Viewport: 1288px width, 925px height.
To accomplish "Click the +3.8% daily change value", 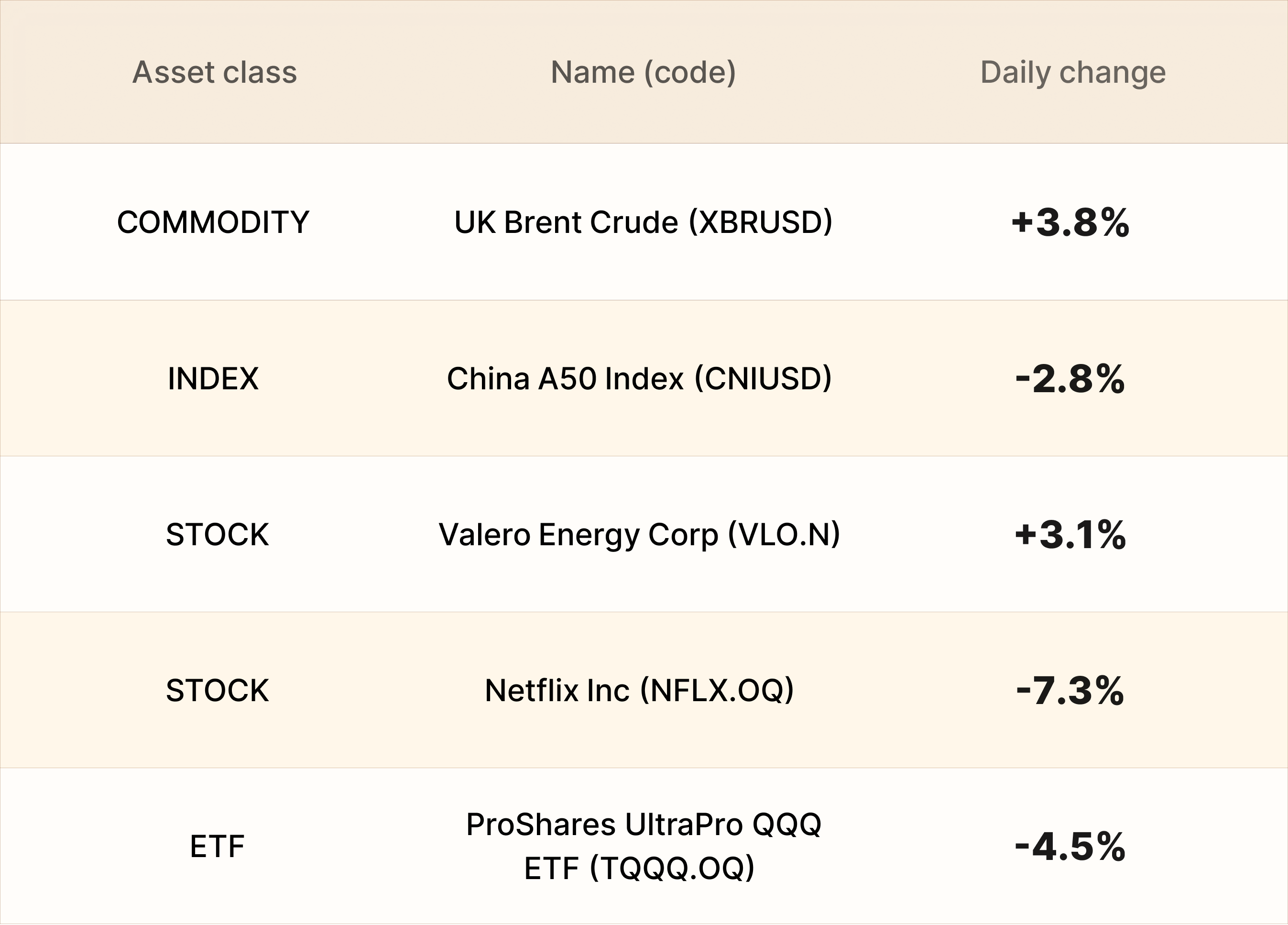I will click(x=1070, y=222).
